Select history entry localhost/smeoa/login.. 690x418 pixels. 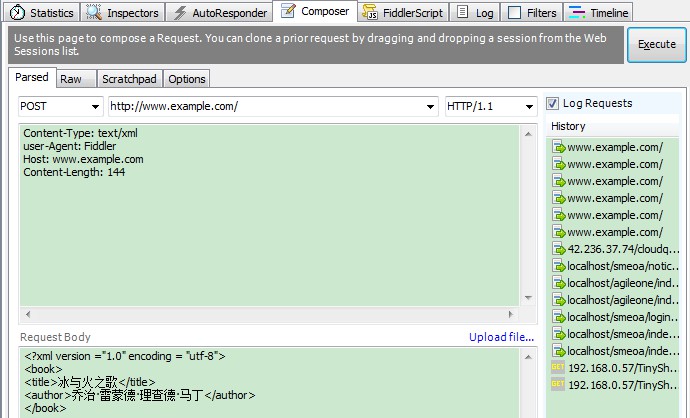click(616, 317)
